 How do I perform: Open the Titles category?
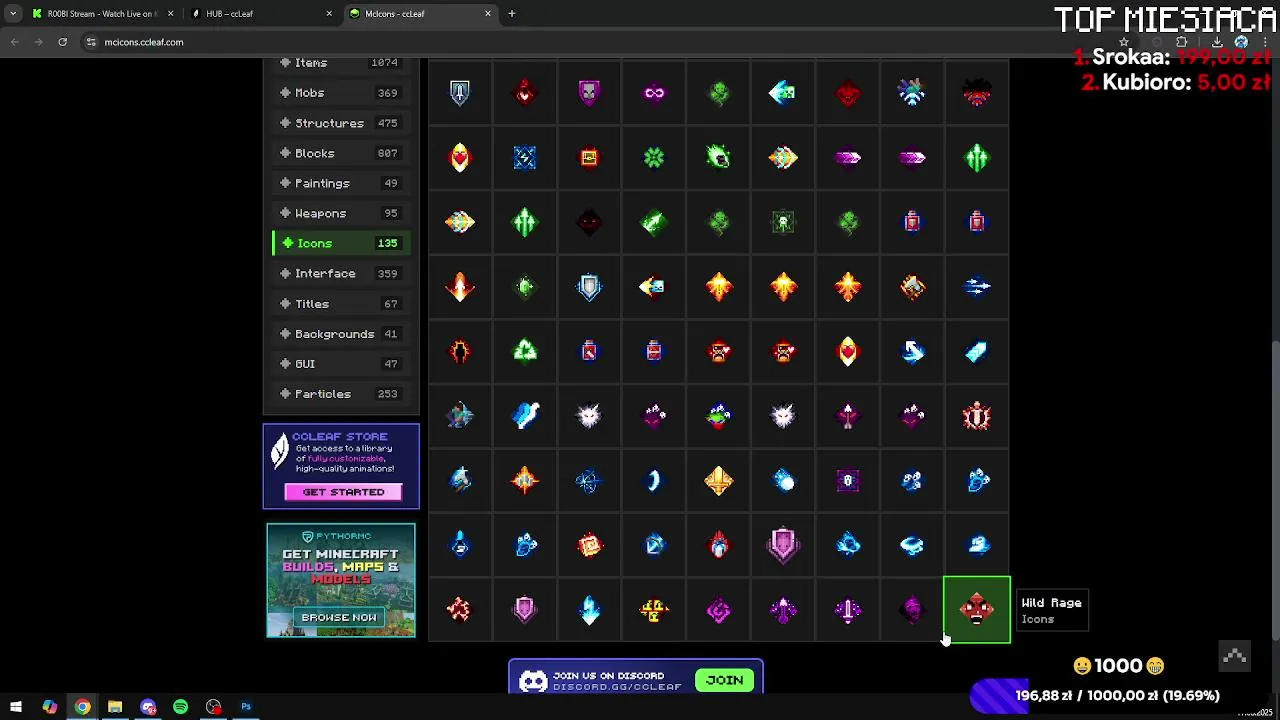(340, 304)
